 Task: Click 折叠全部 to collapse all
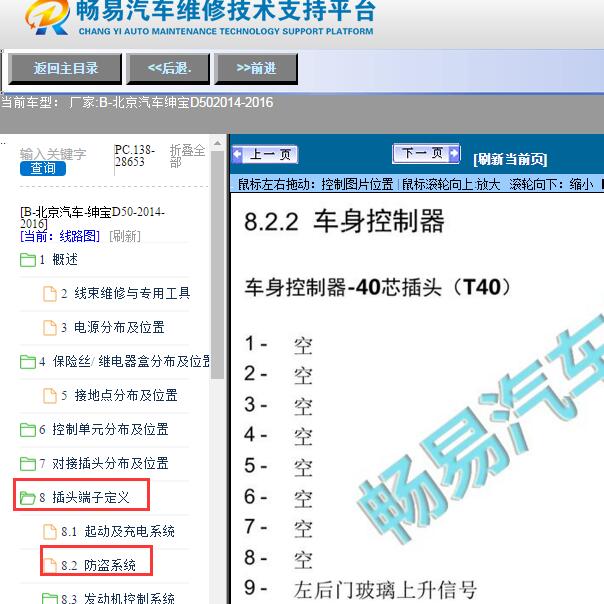[187, 156]
